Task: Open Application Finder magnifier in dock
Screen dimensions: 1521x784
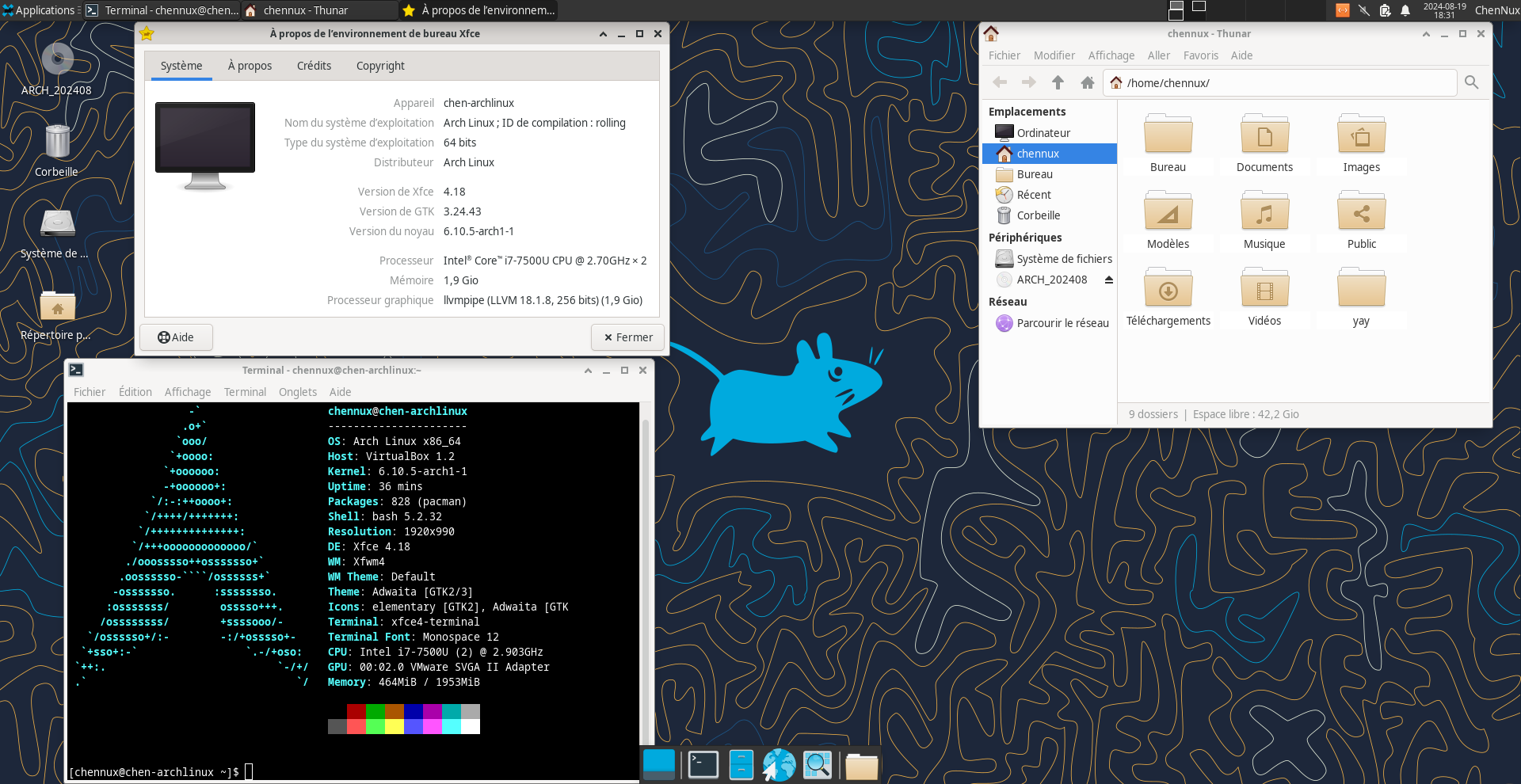Action: pyautogui.click(x=818, y=764)
